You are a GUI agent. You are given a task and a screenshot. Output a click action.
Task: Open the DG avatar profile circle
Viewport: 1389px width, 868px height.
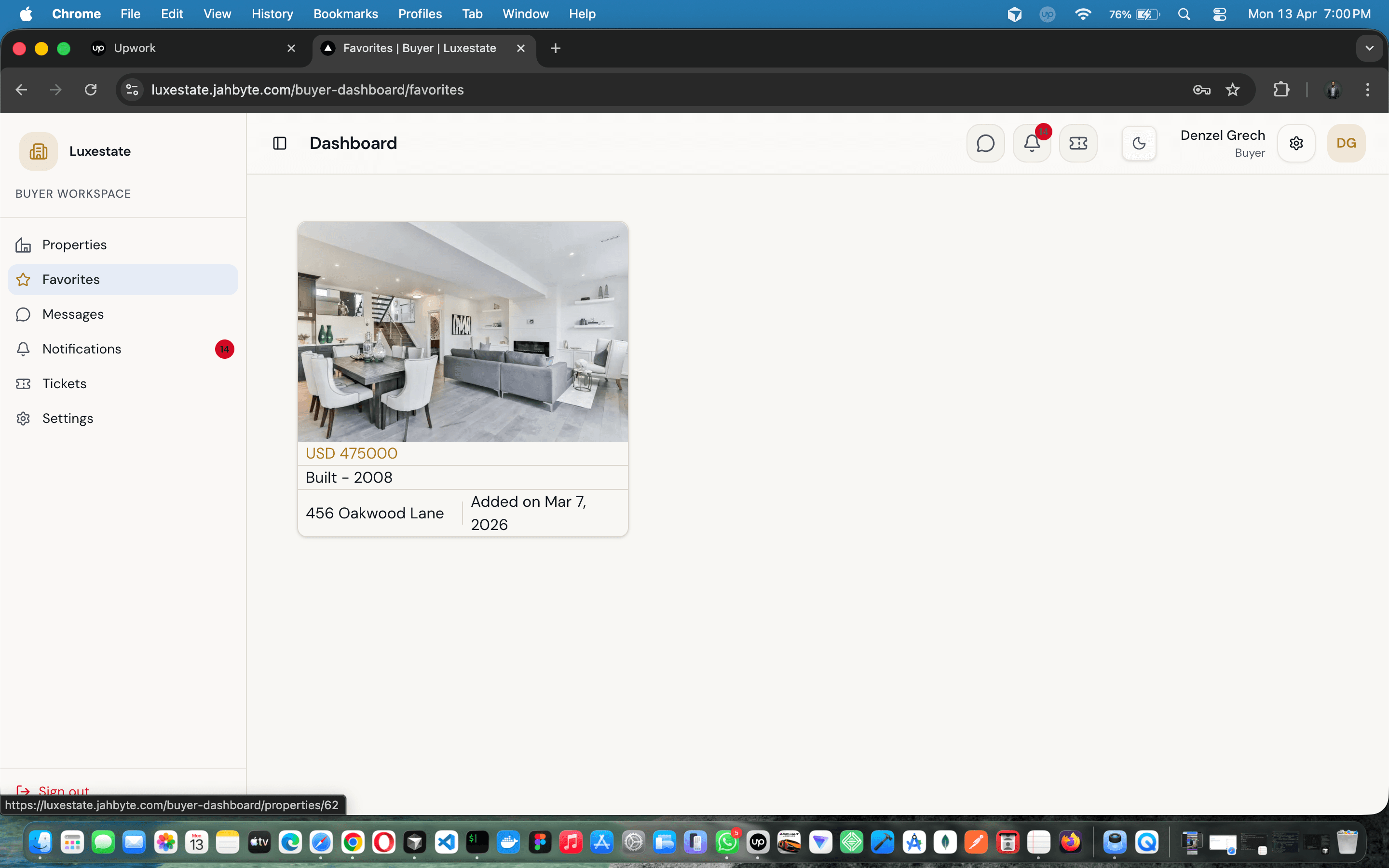click(1346, 143)
